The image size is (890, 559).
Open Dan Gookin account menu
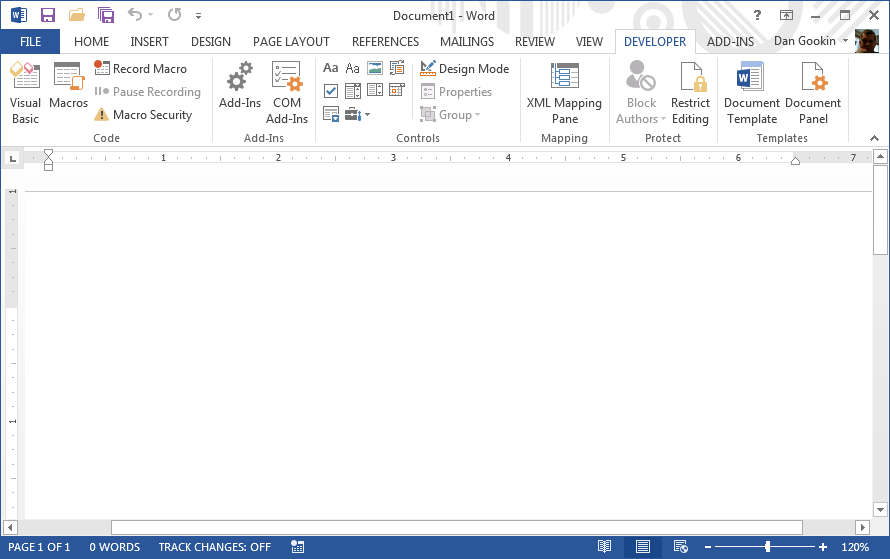[811, 41]
